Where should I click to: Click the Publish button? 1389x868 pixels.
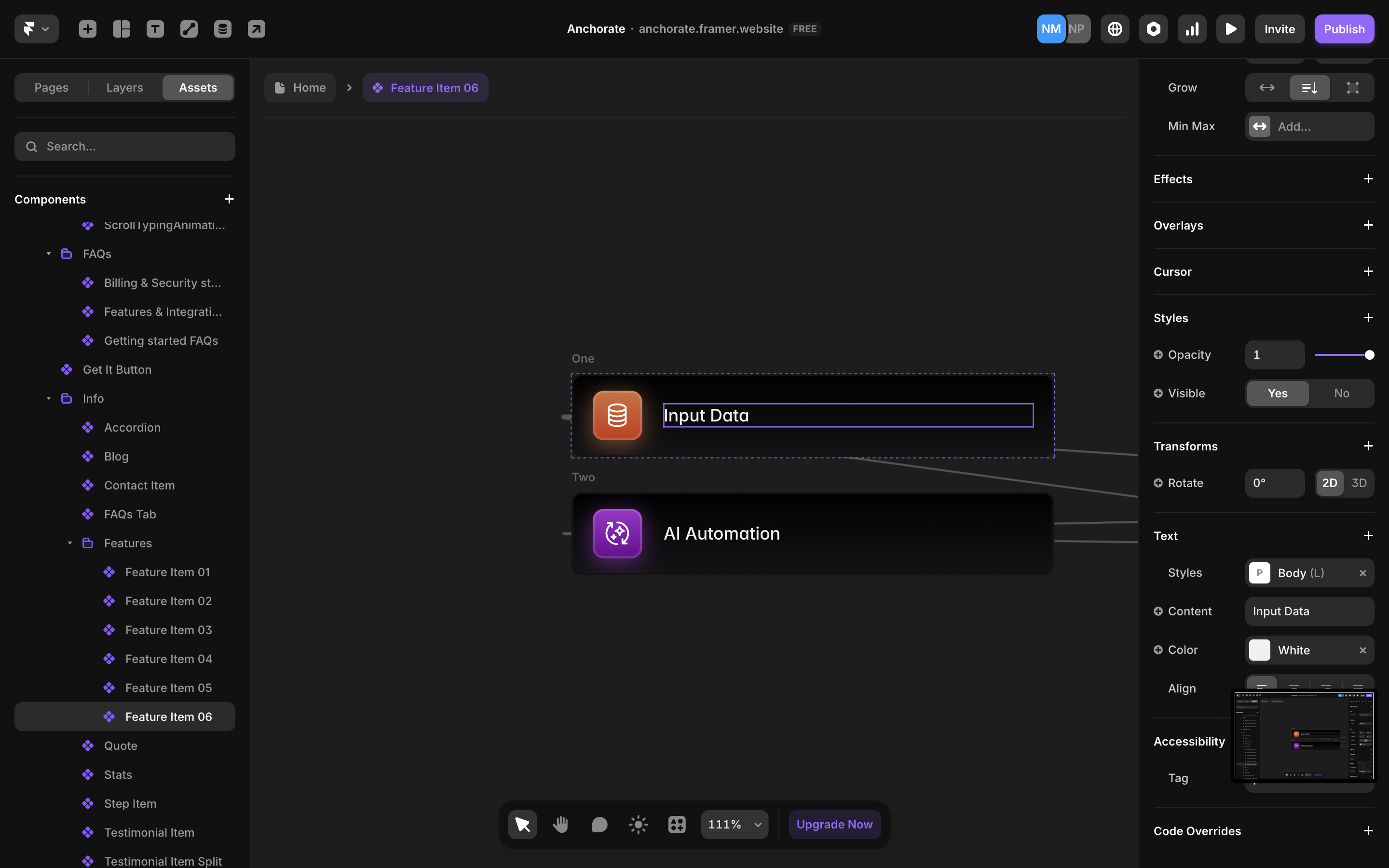pyautogui.click(x=1344, y=29)
